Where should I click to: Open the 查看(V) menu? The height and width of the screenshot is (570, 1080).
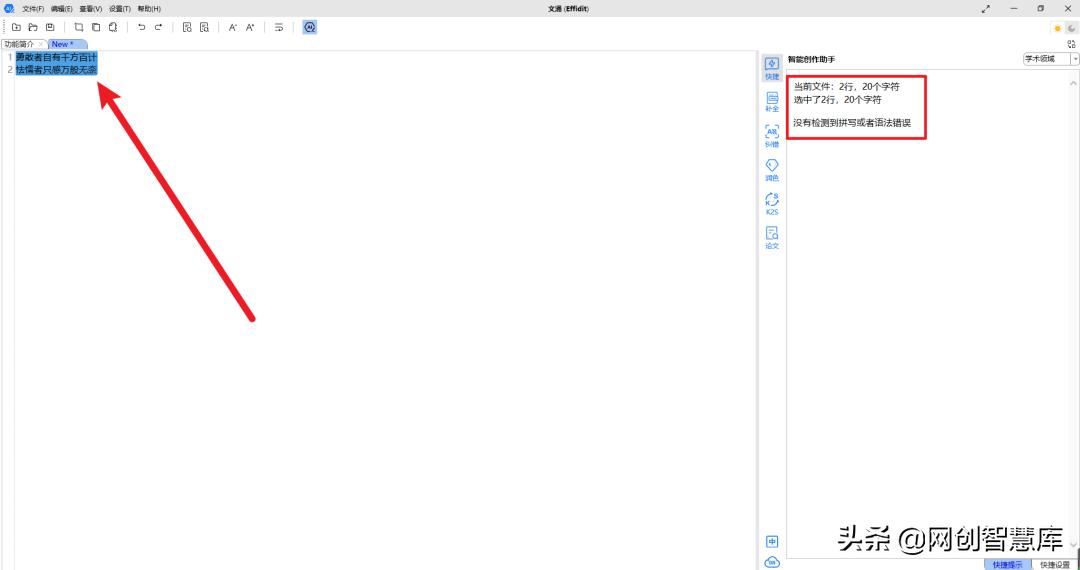tap(90, 9)
